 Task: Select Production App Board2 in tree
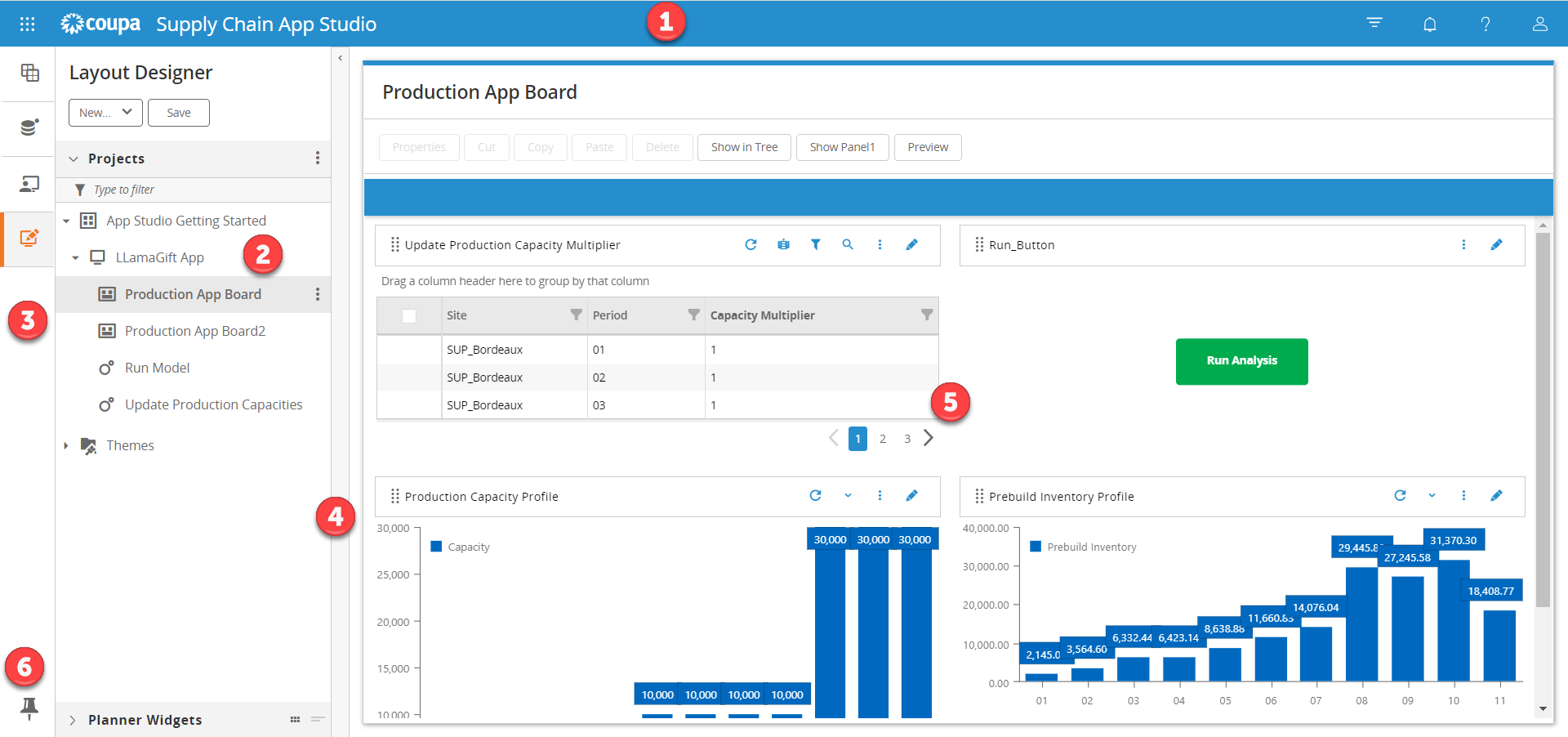point(195,331)
